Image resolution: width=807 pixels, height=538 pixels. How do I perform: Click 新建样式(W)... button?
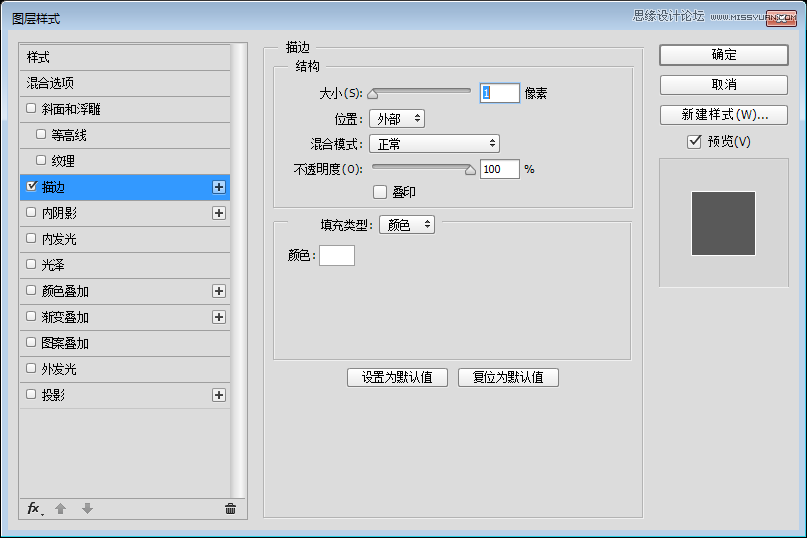coord(724,114)
